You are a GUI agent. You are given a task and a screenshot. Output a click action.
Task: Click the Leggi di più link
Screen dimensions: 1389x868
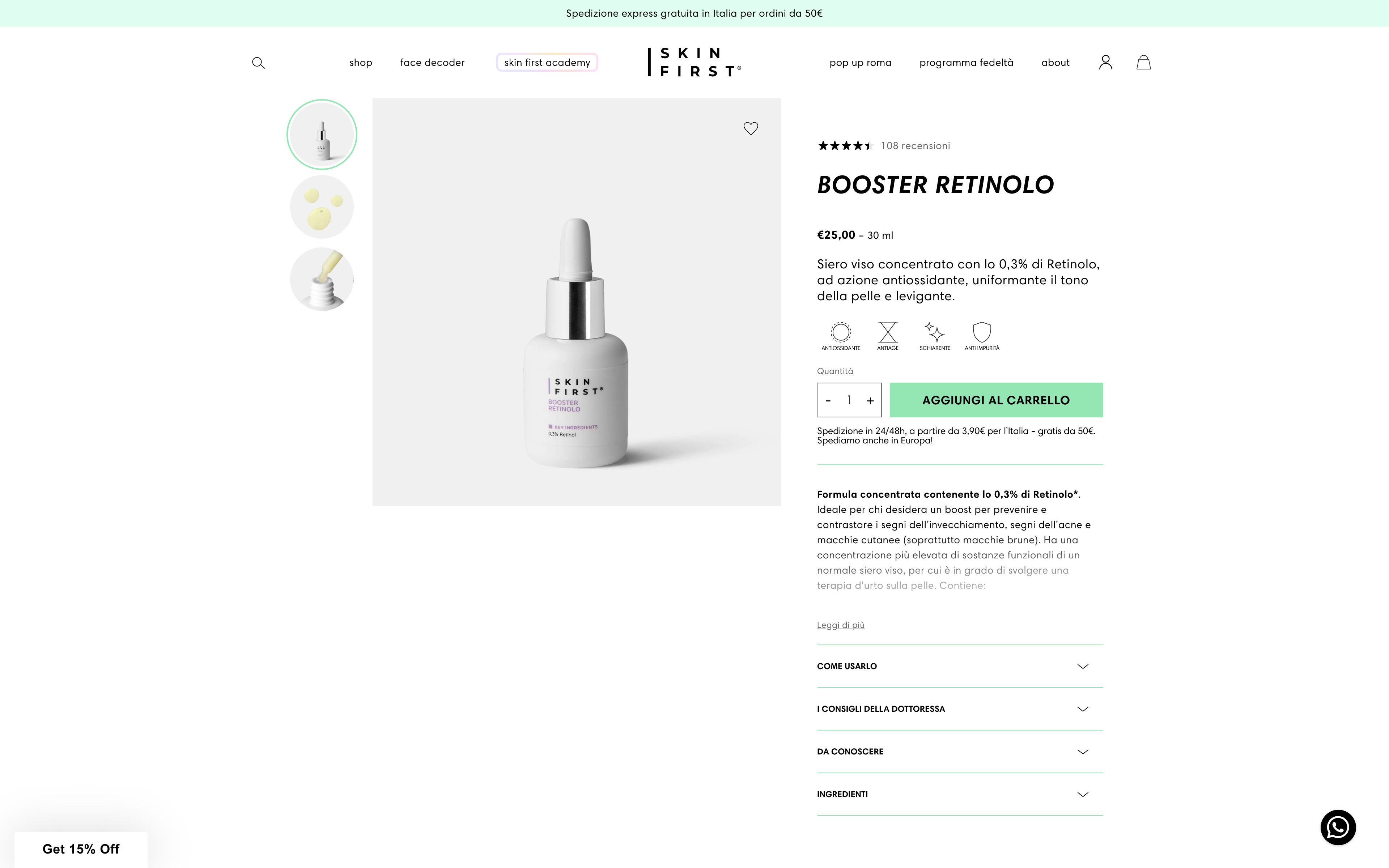tap(840, 625)
